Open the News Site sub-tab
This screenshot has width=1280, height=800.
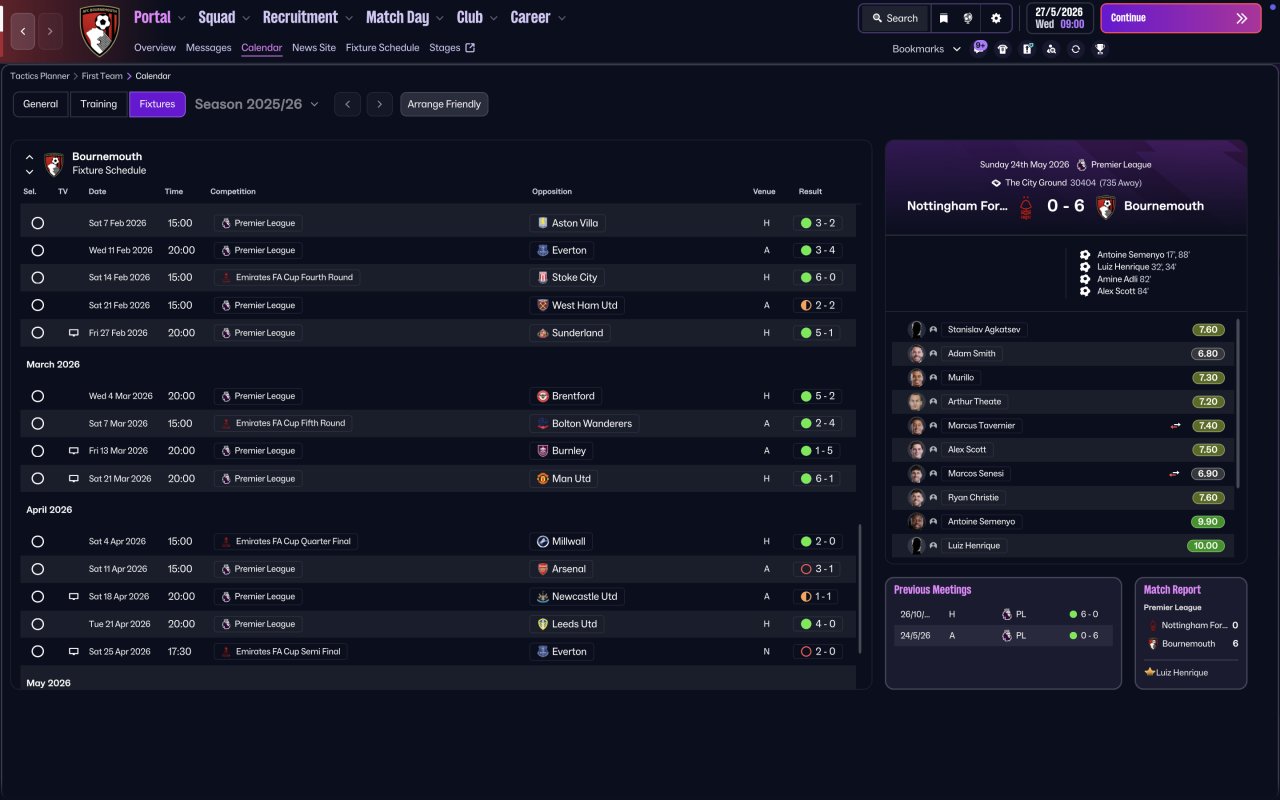(314, 48)
